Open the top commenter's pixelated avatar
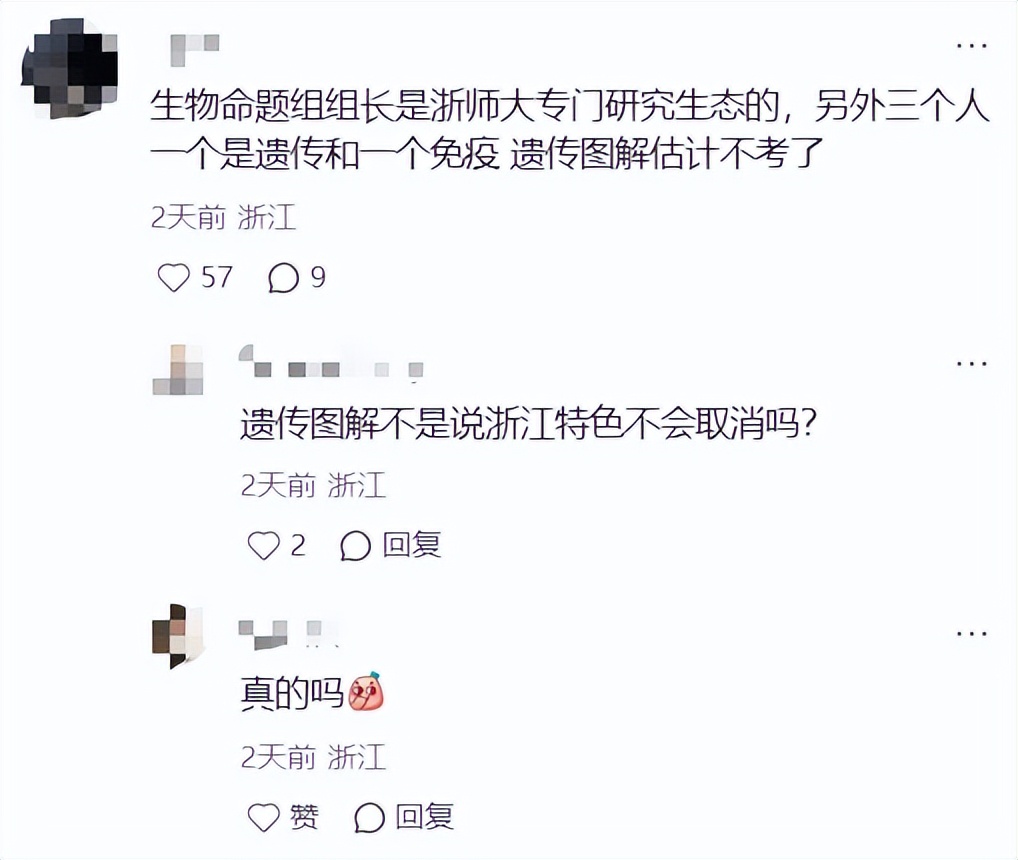 point(70,68)
